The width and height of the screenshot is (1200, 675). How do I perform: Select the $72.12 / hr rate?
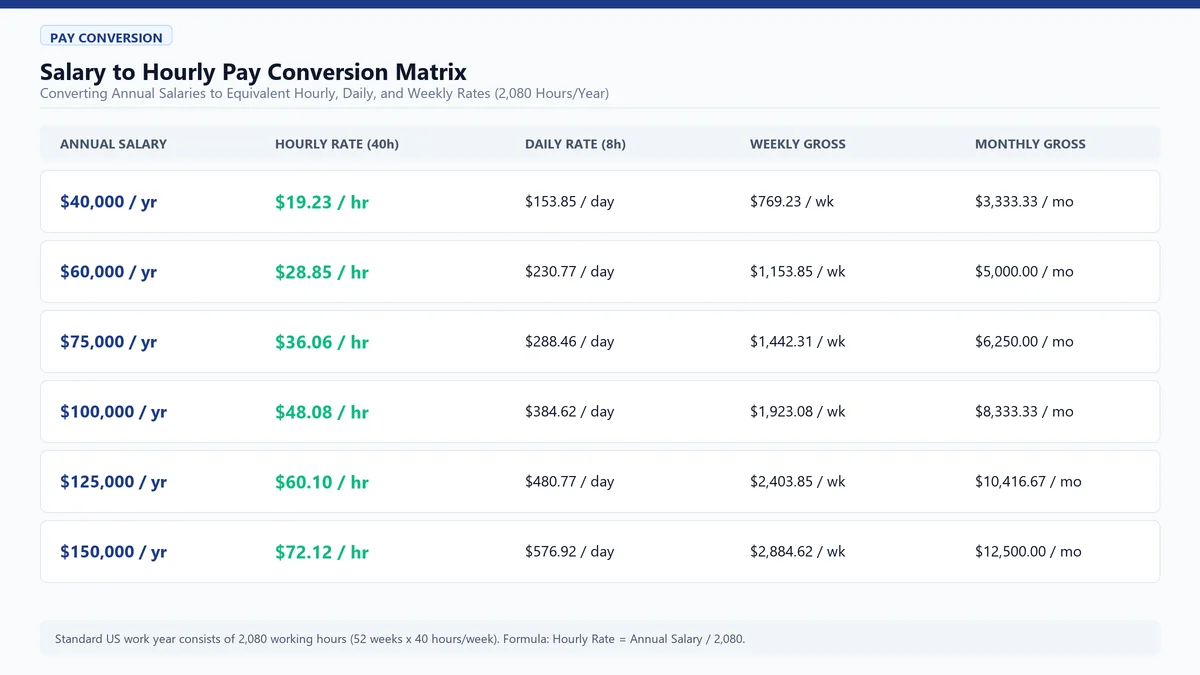pos(322,552)
